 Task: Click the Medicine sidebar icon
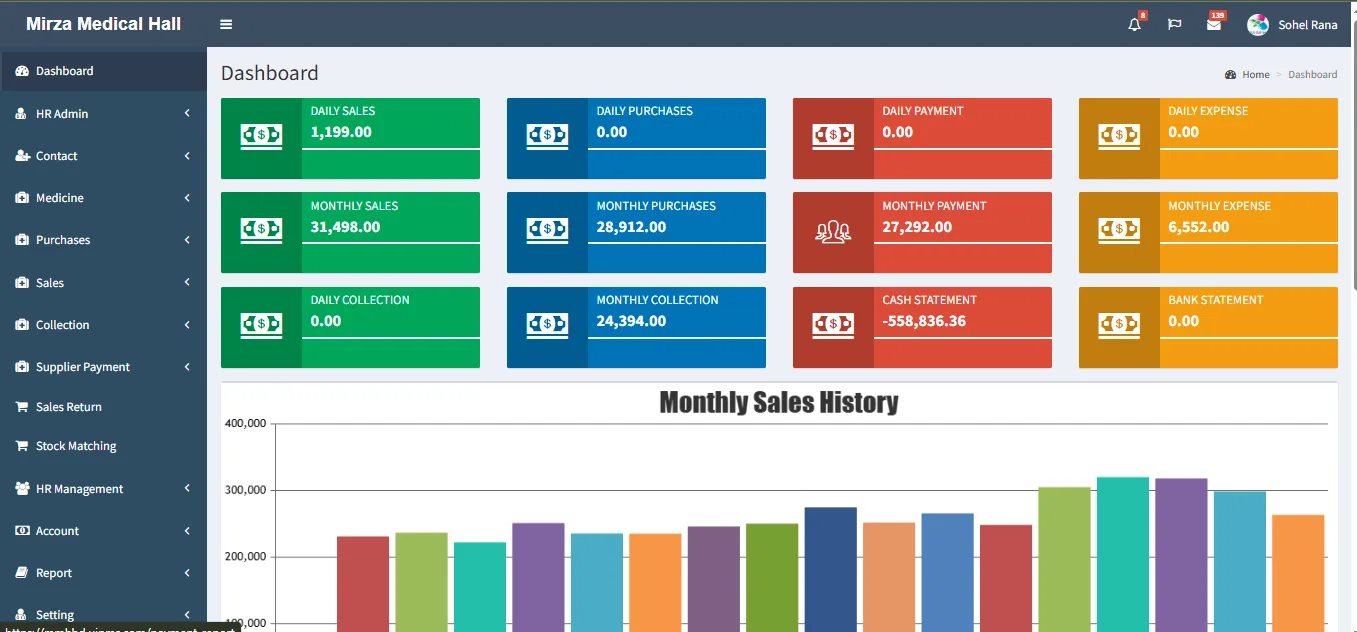click(x=22, y=198)
